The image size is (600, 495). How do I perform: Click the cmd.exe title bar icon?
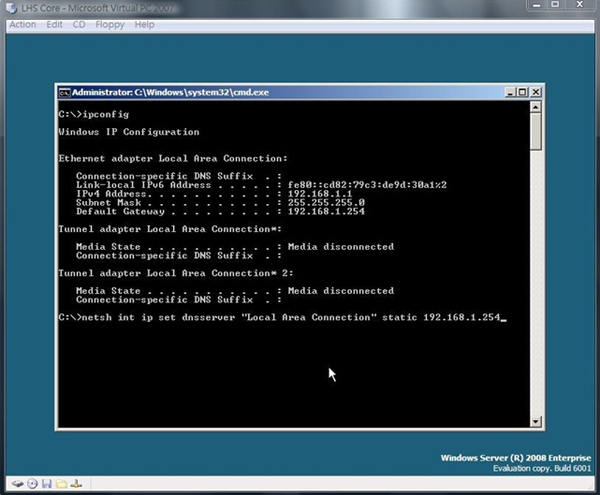62,93
